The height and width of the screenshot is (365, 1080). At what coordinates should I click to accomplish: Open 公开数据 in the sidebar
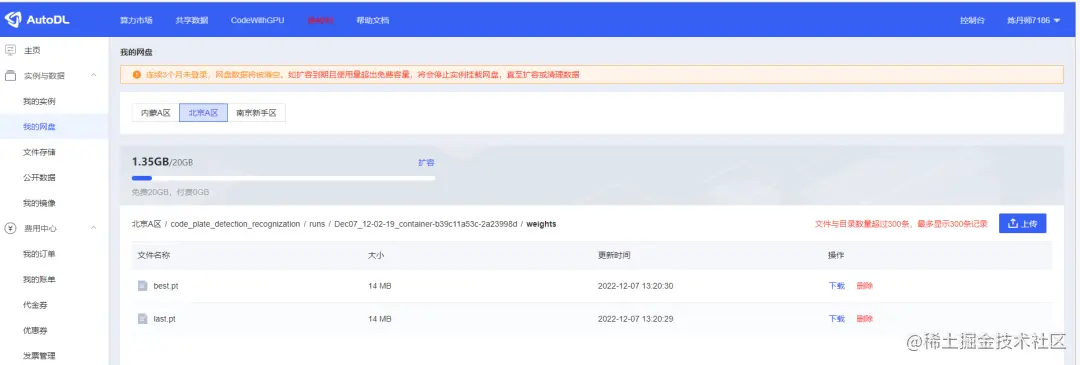(39, 178)
